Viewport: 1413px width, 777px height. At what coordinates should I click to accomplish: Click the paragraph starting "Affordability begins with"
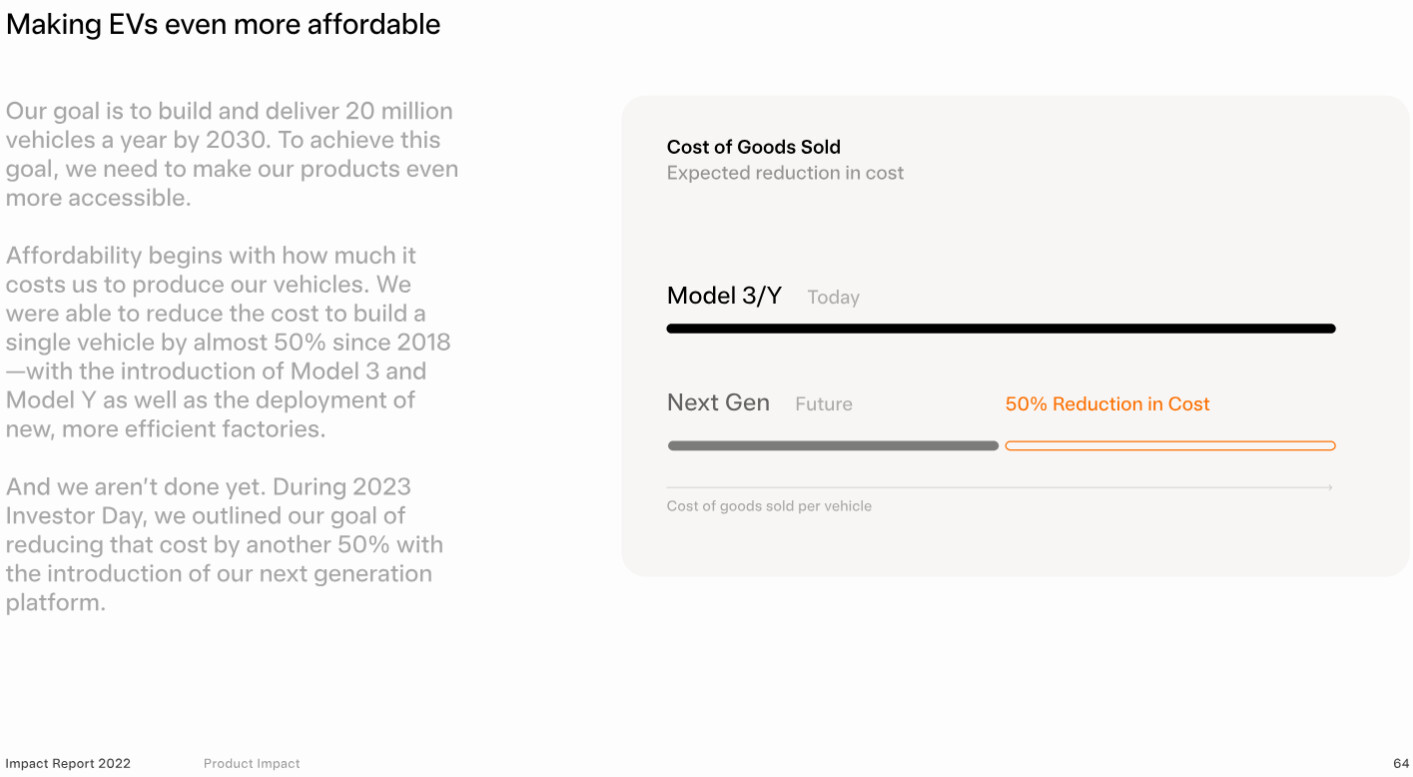point(228,342)
